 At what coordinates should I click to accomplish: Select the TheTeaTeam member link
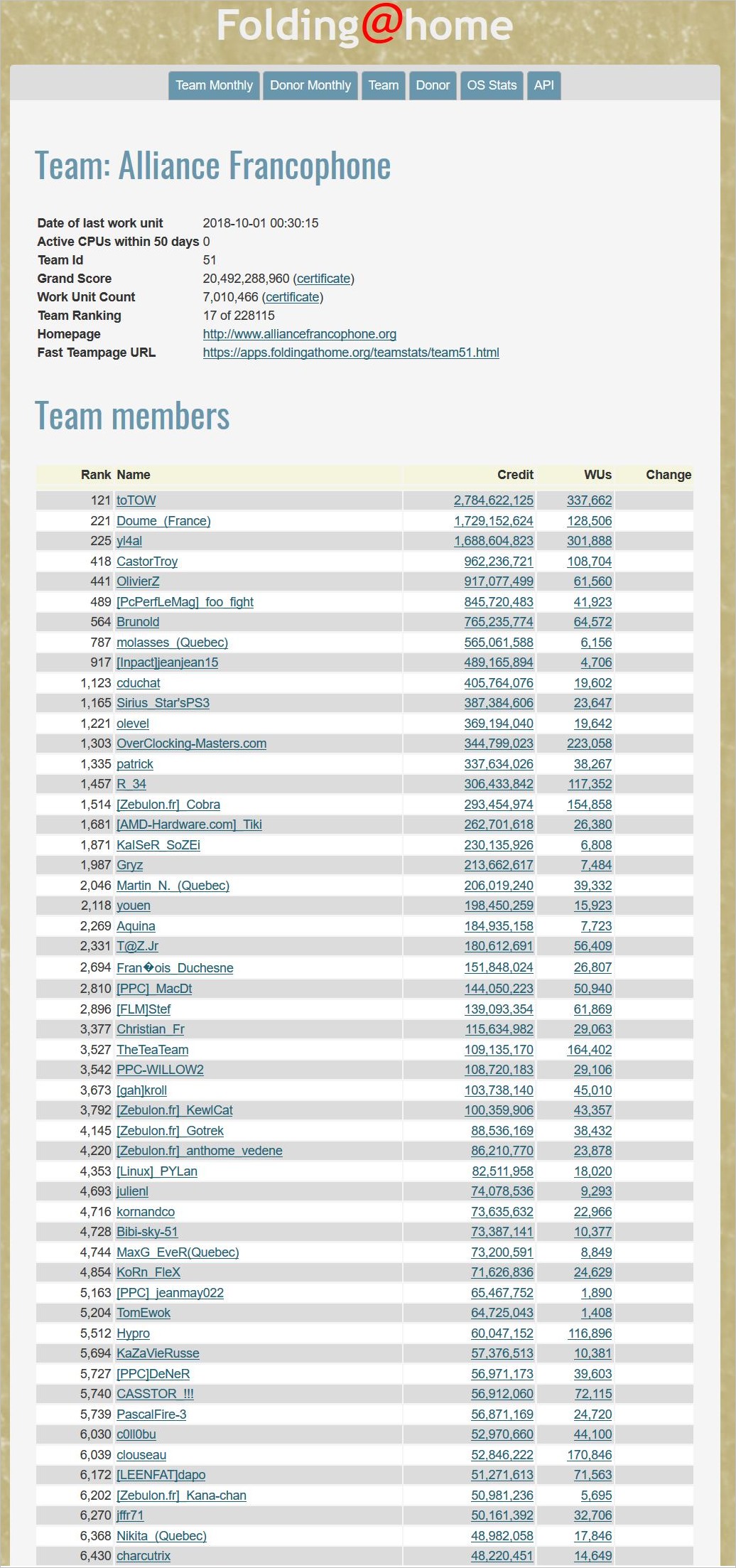(152, 1050)
